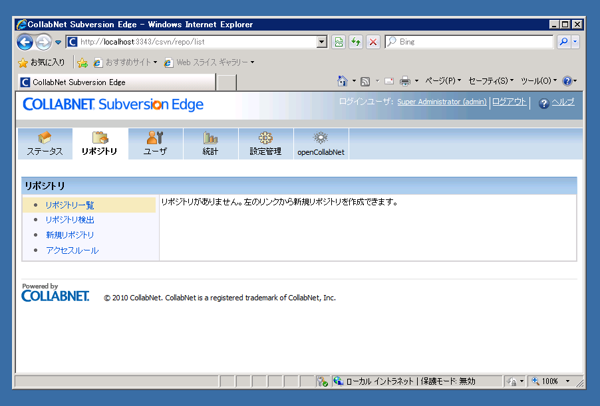Open the ツール(O) menu
Image resolution: width=600 pixels, height=406 pixels.
click(538, 81)
